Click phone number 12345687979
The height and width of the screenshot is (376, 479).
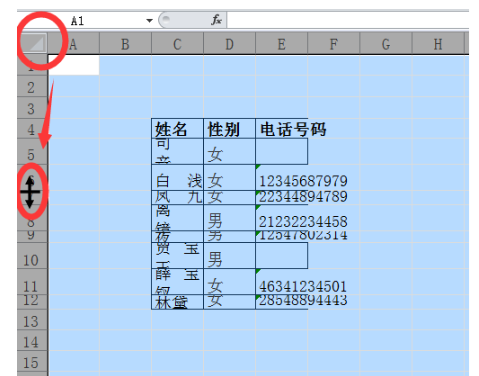pyautogui.click(x=303, y=181)
